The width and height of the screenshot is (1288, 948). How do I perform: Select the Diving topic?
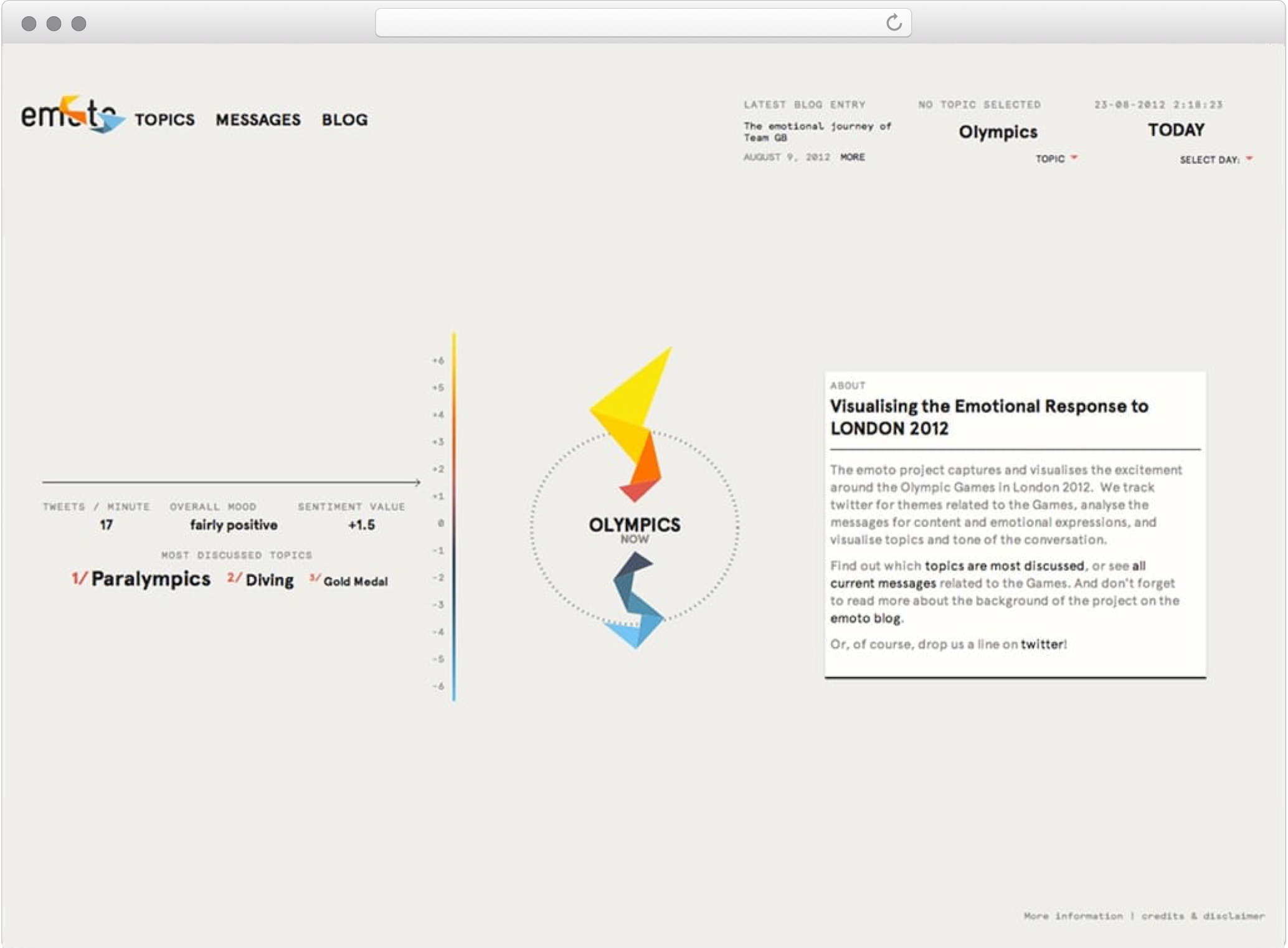[x=260, y=580]
